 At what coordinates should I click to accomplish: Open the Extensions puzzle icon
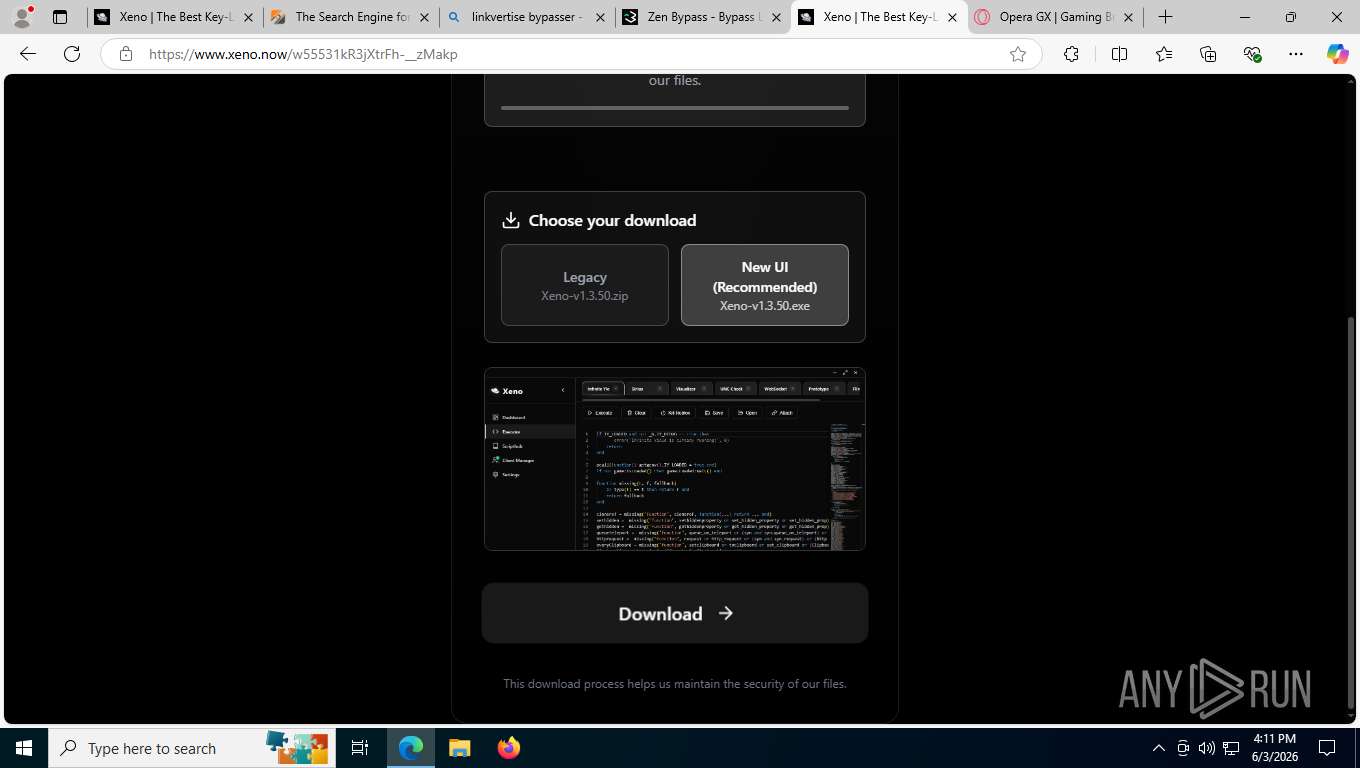1071,54
